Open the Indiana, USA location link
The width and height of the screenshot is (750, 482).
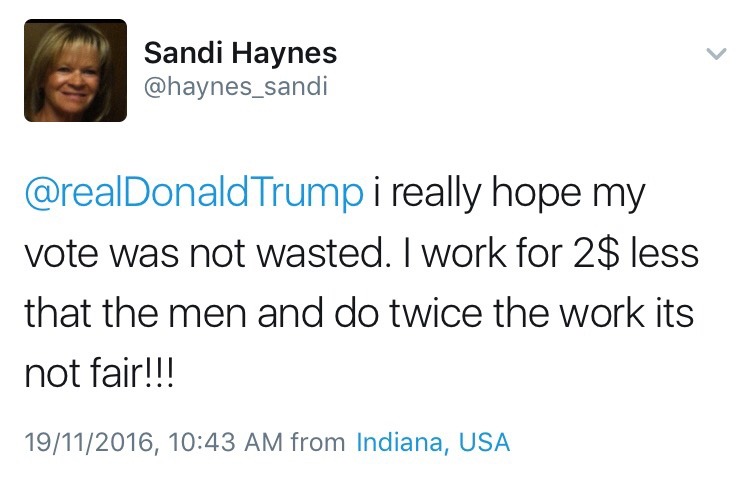(433, 441)
